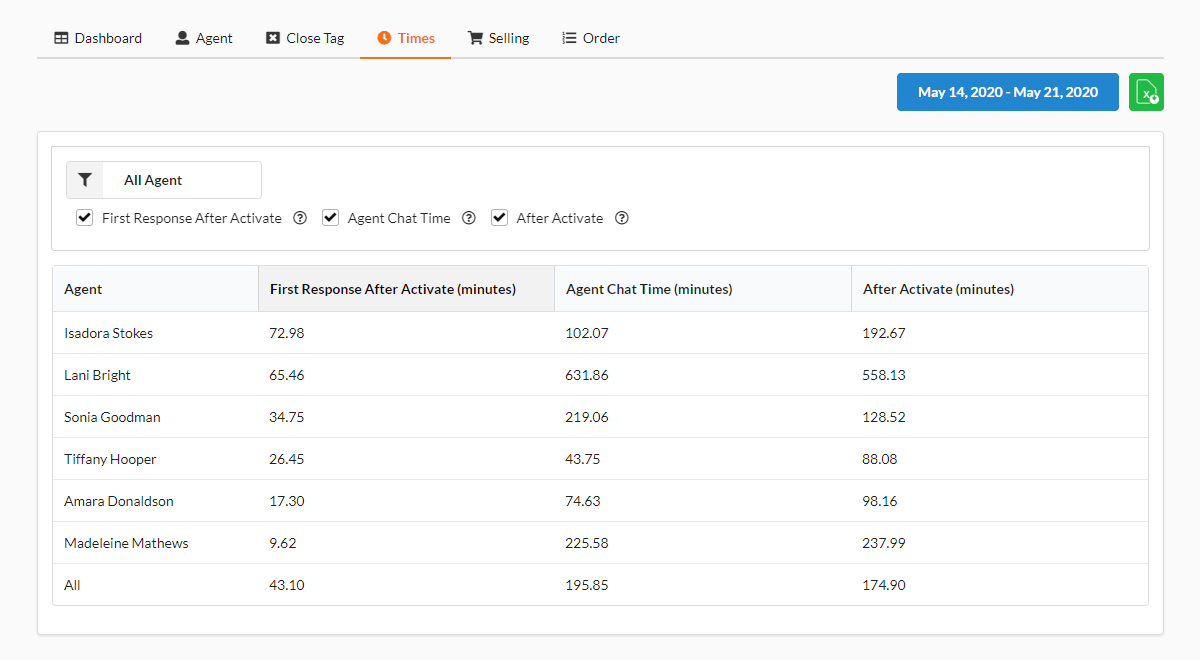Show help icon beside Agent Chat Time
This screenshot has height=660, width=1200.
pyautogui.click(x=469, y=218)
